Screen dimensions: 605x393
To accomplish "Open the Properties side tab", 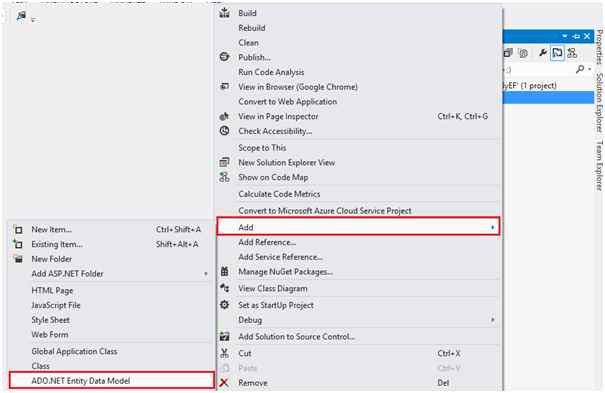I will pos(599,46).
